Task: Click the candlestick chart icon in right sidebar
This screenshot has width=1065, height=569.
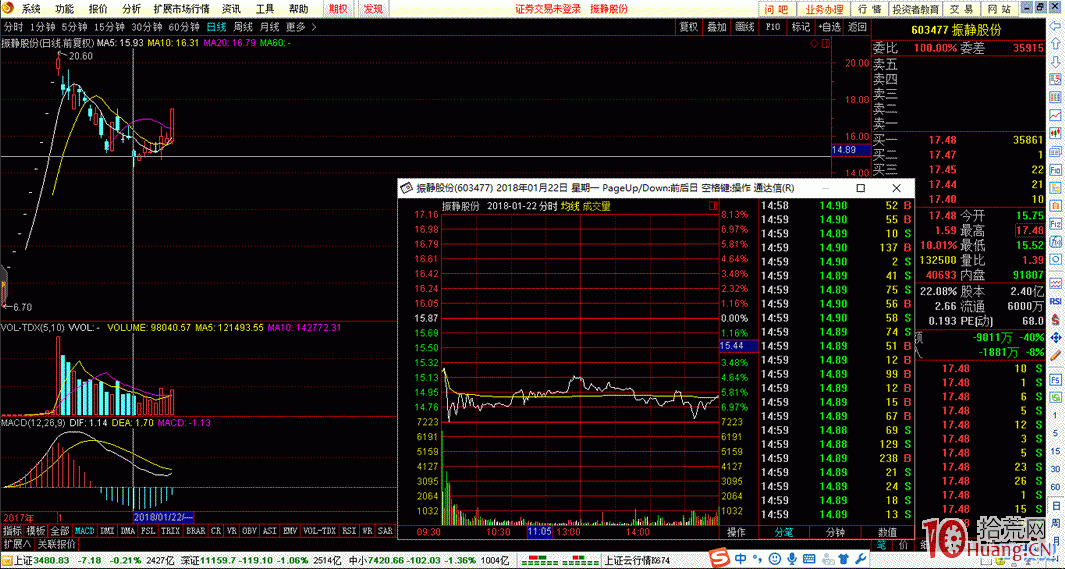Action: 1055,133
